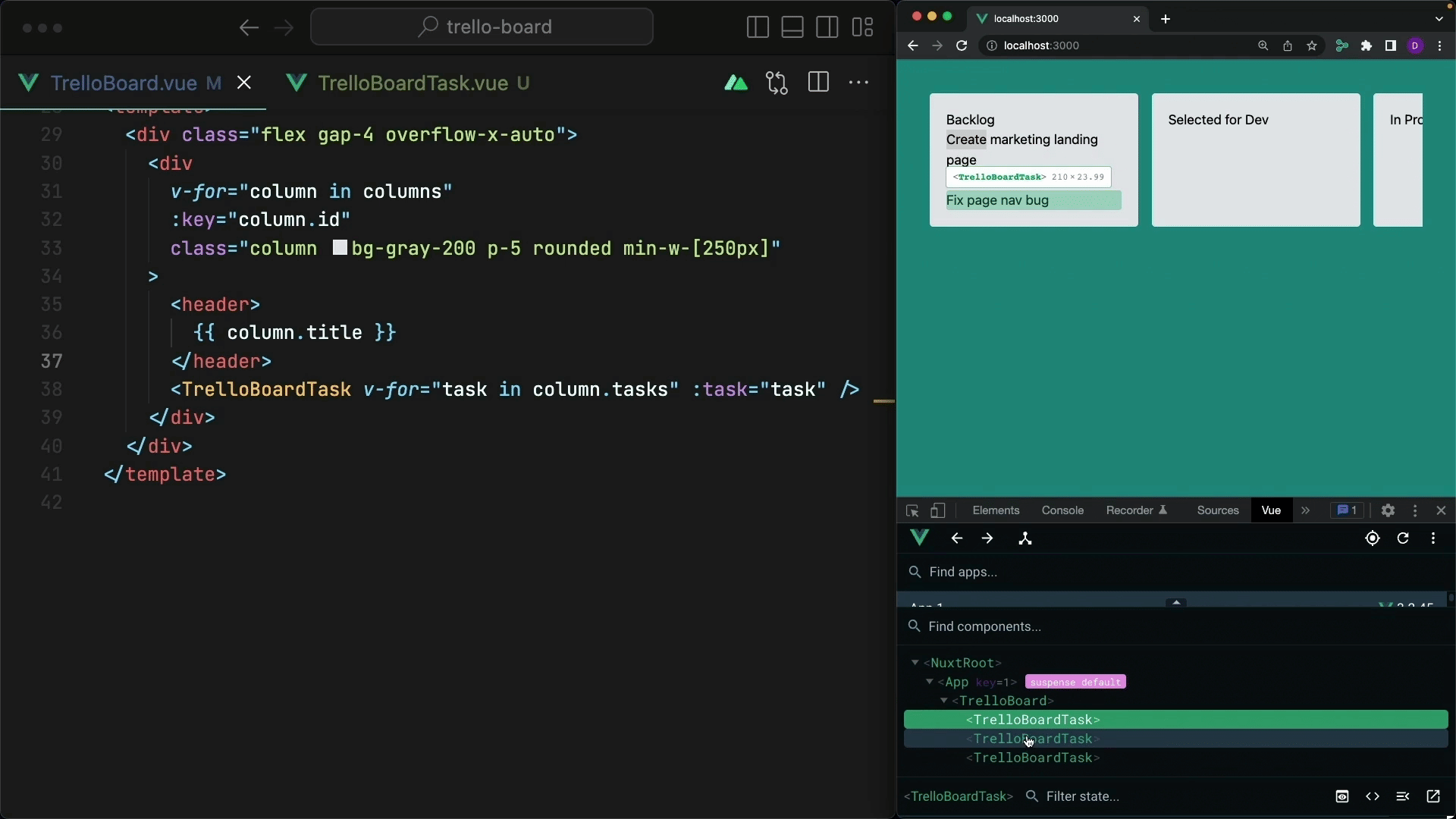Image resolution: width=1456 pixels, height=819 pixels.
Task: Open the browser zoom control
Action: pyautogui.click(x=1263, y=46)
